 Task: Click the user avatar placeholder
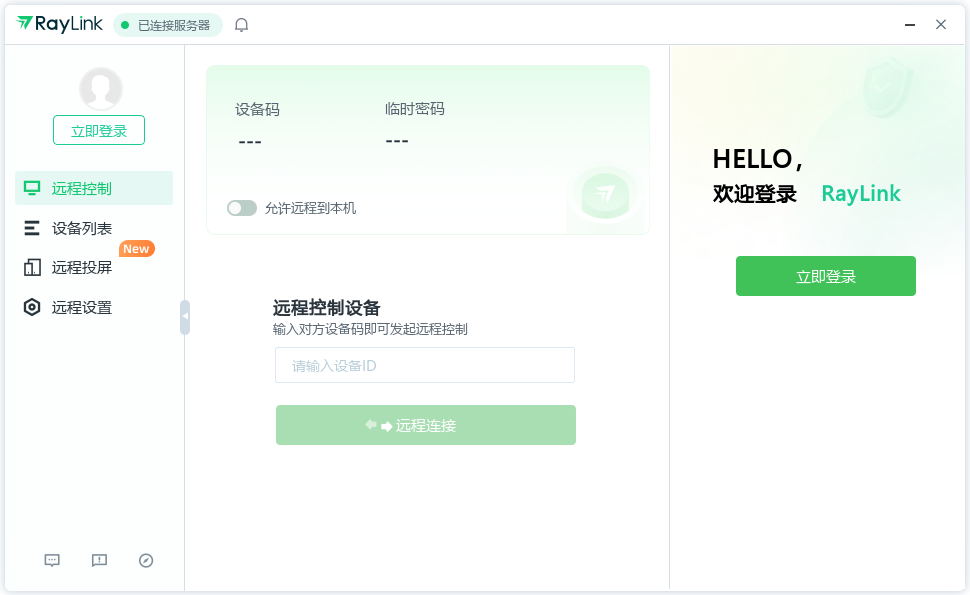tap(99, 88)
